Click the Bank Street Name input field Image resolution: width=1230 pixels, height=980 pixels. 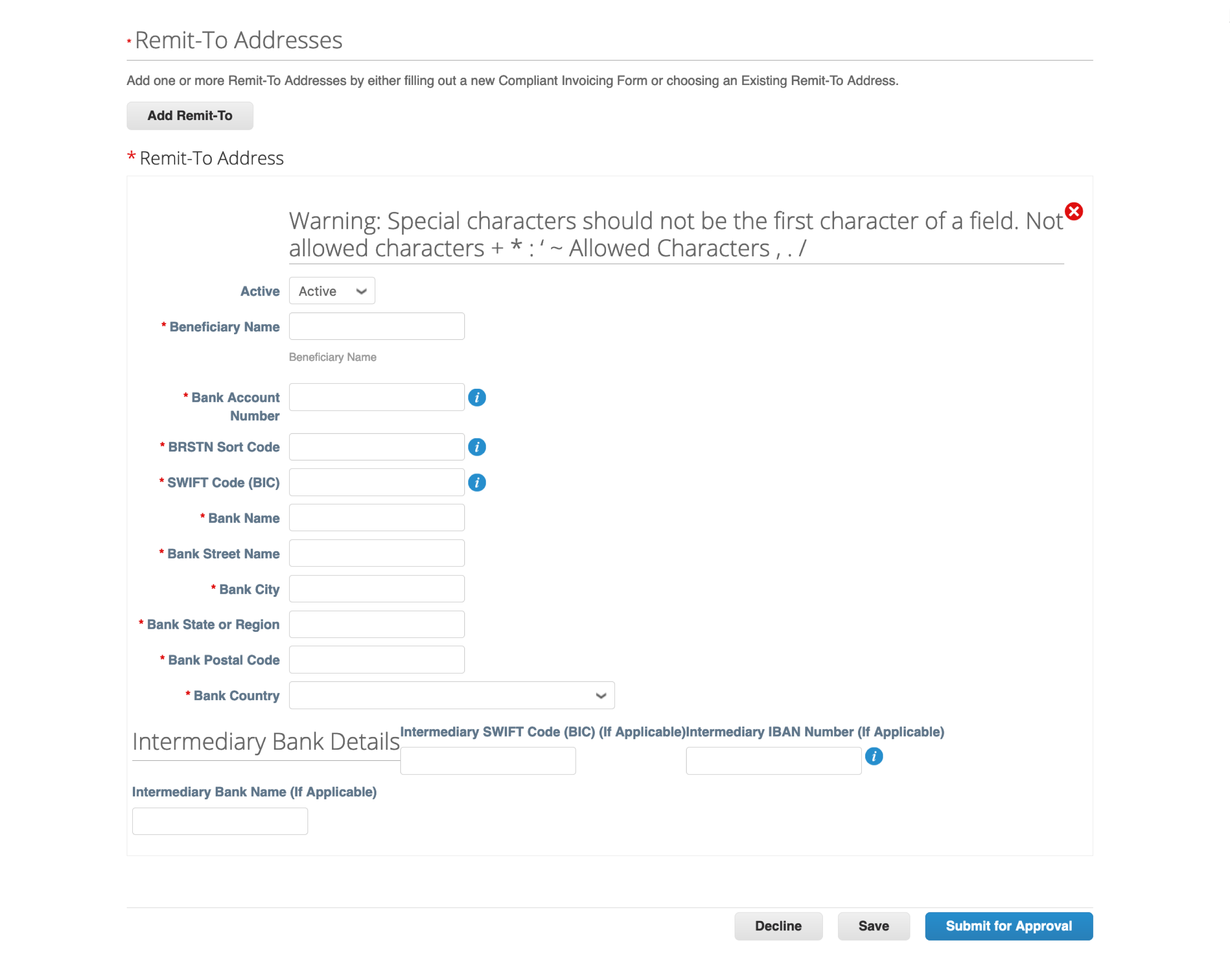[x=378, y=553]
